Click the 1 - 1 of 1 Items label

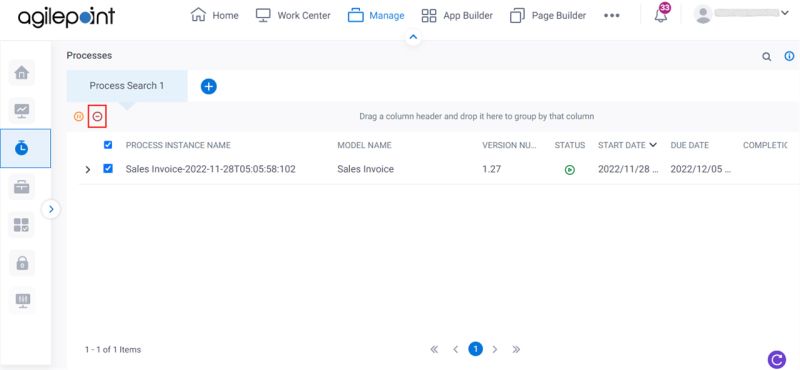113,350
